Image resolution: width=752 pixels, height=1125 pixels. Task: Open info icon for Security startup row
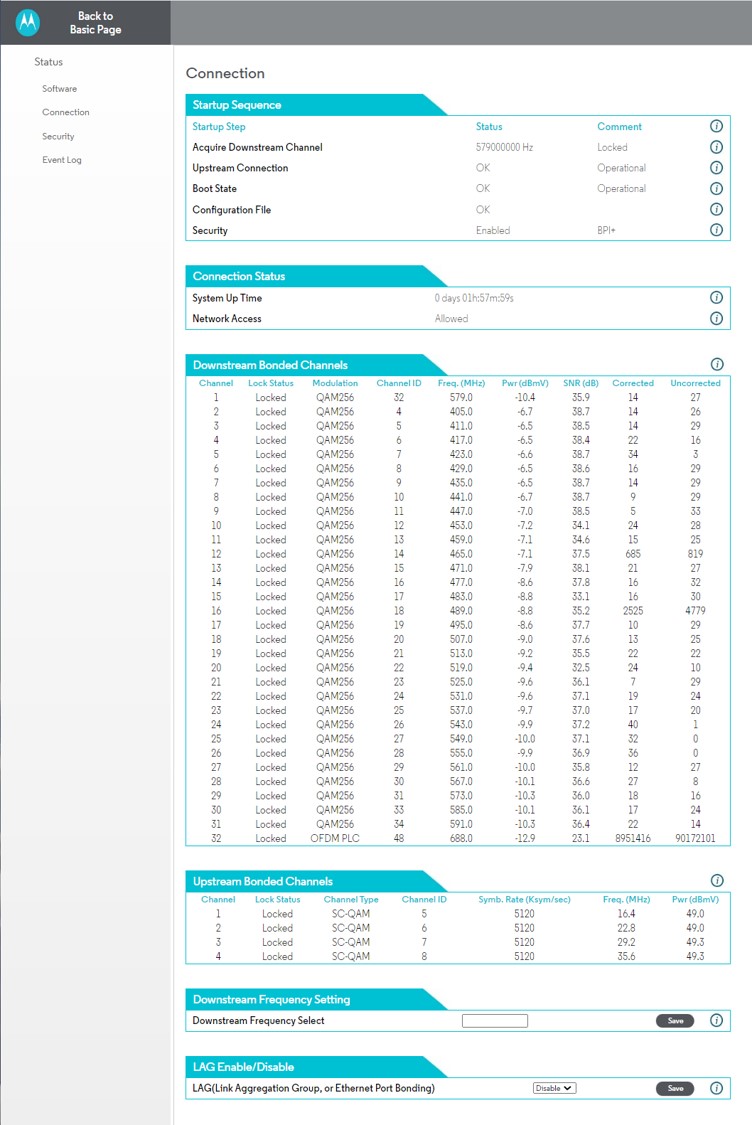tap(716, 230)
